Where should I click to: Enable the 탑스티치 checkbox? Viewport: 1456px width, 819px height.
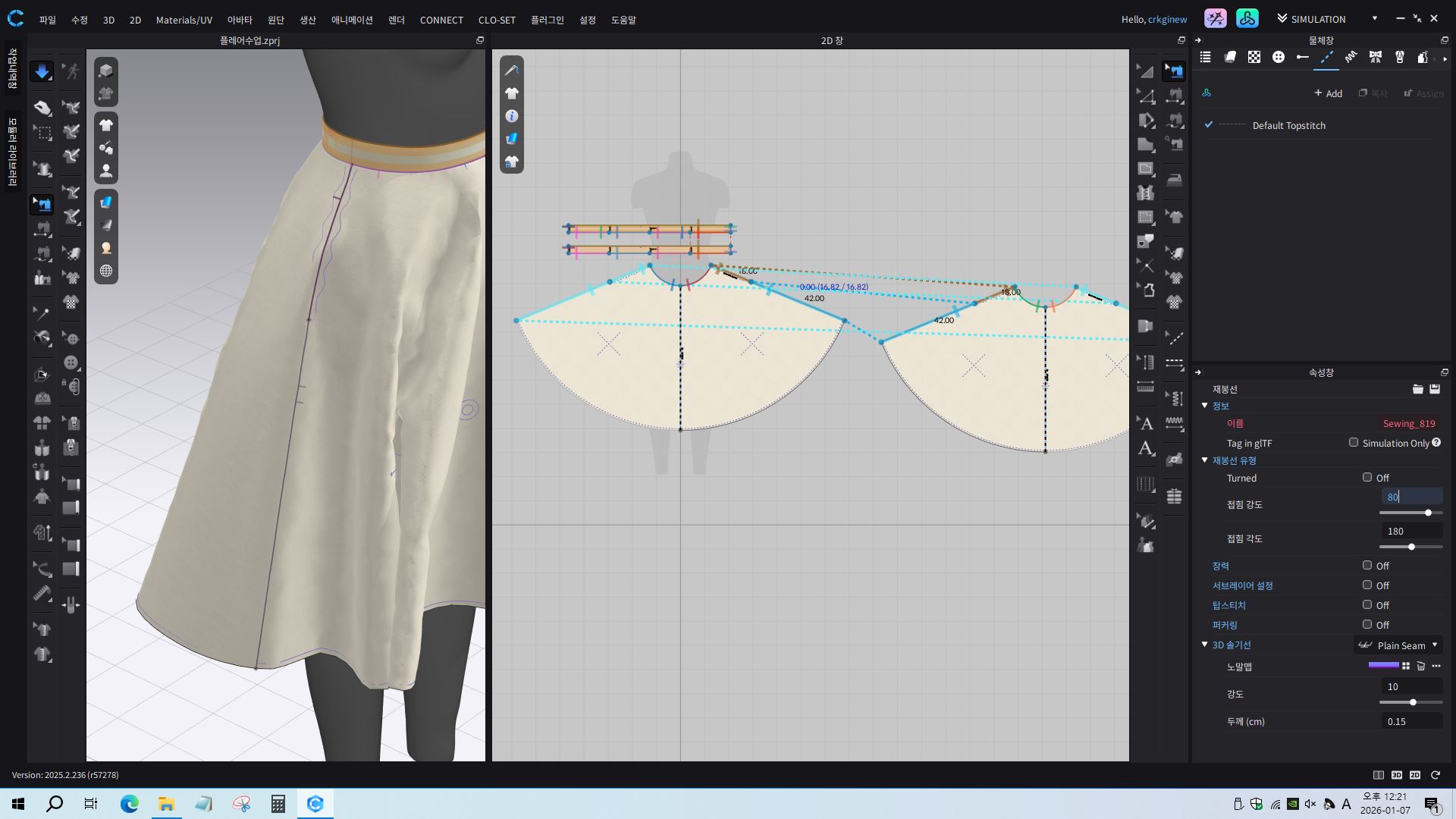pos(1367,604)
